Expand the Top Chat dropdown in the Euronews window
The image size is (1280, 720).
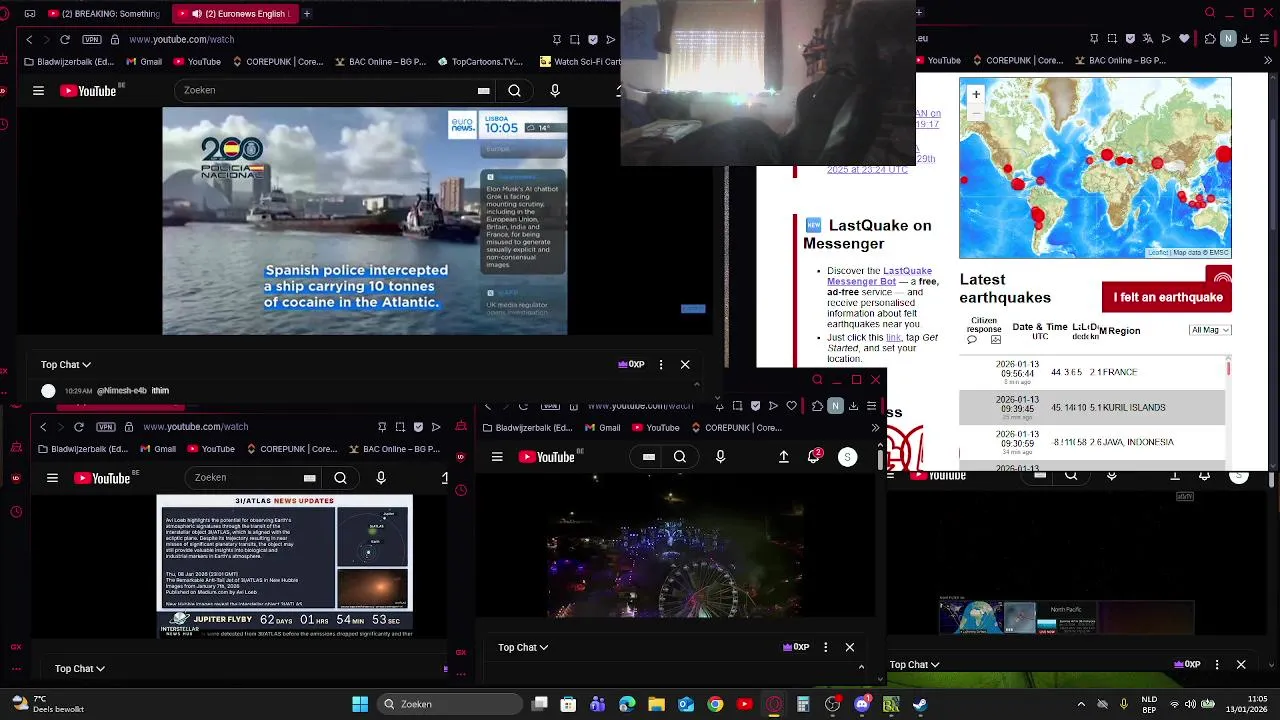[66, 365]
